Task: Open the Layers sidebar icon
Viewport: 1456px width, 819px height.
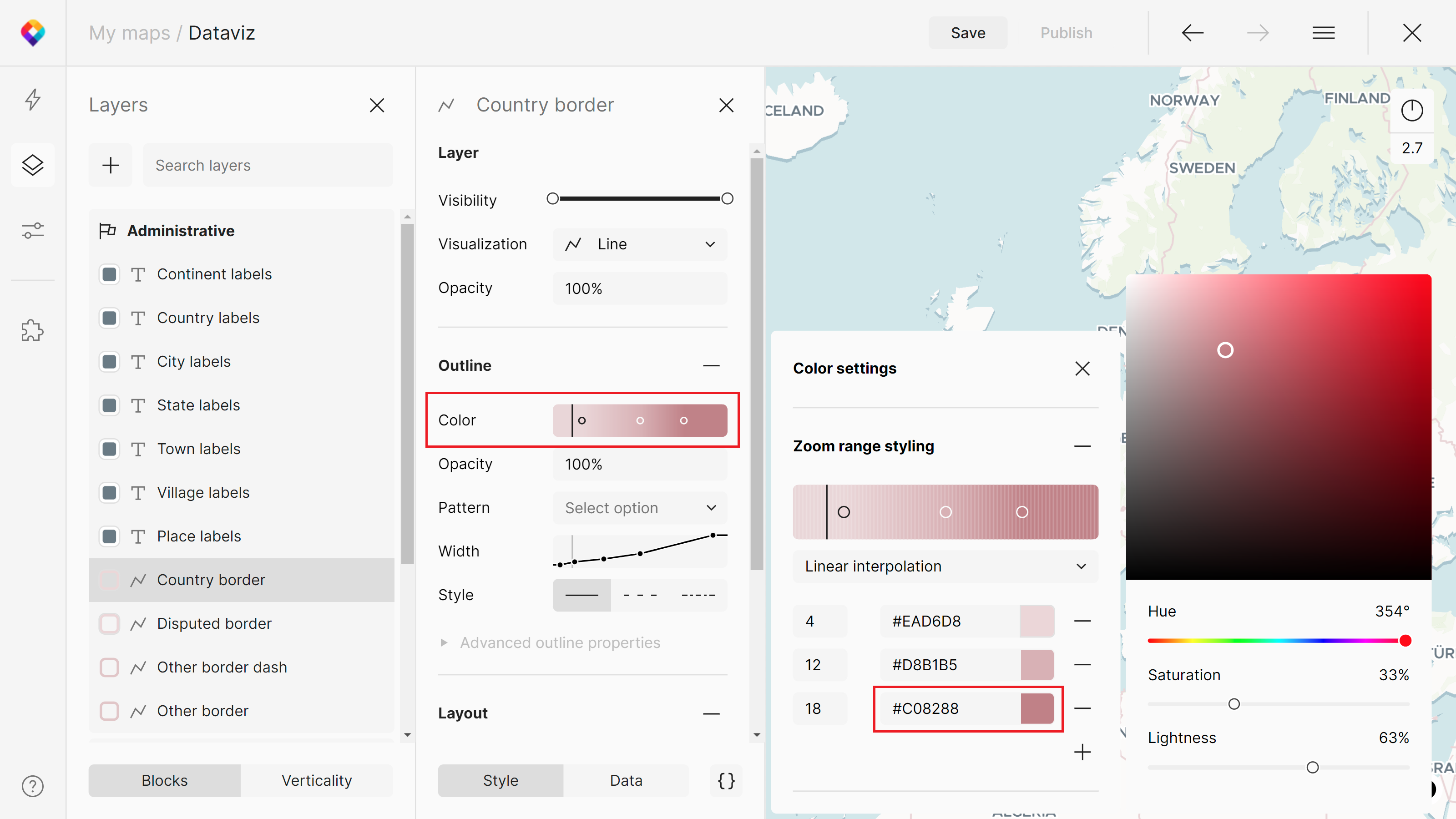Action: 32,165
